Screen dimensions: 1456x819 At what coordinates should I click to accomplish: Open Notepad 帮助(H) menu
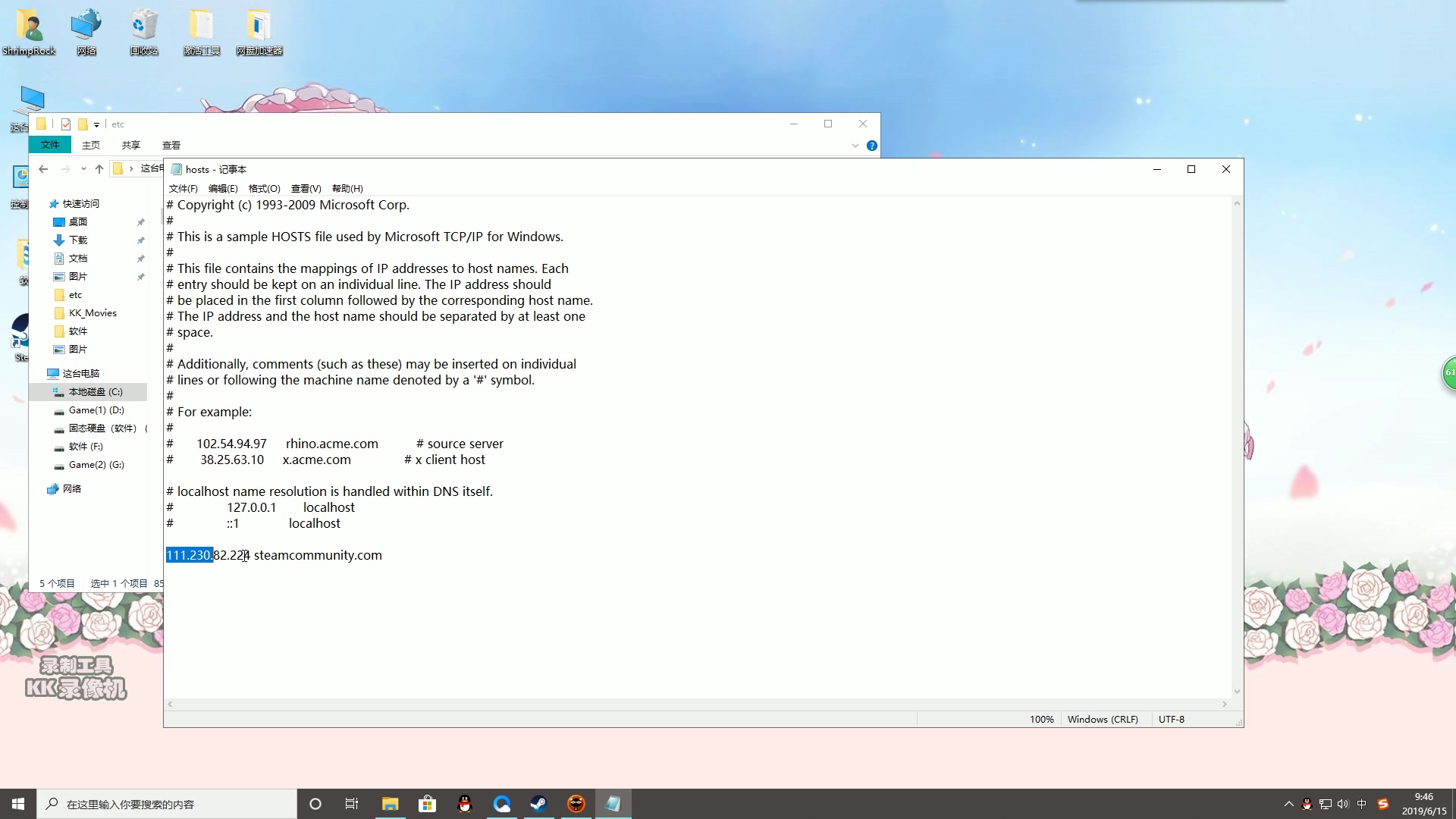click(x=347, y=189)
